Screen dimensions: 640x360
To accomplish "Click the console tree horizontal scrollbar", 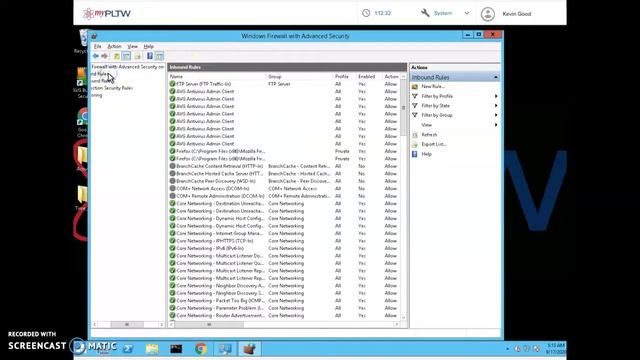I will [128, 324].
